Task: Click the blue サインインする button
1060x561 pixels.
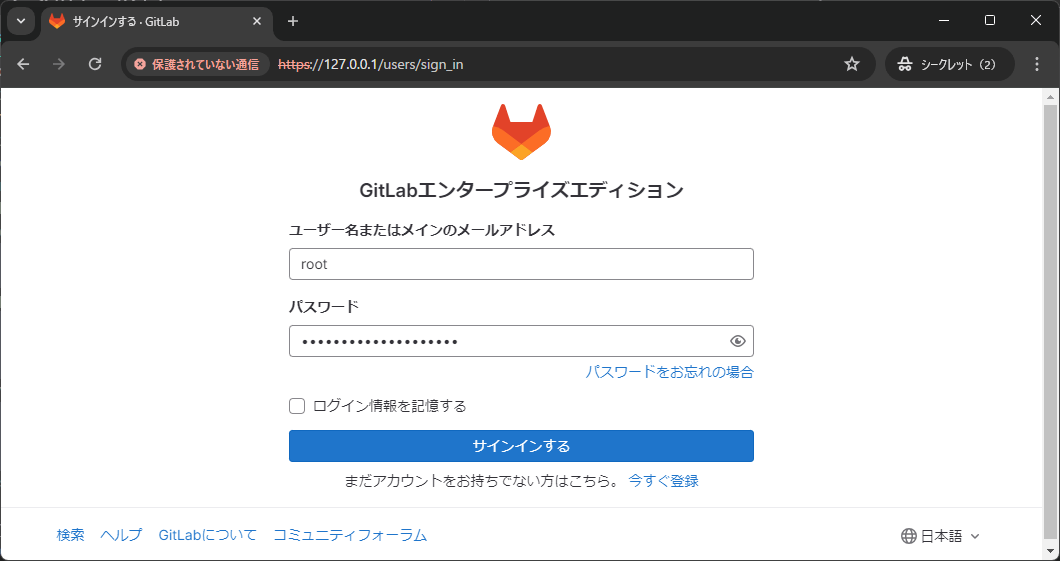Action: (x=521, y=446)
